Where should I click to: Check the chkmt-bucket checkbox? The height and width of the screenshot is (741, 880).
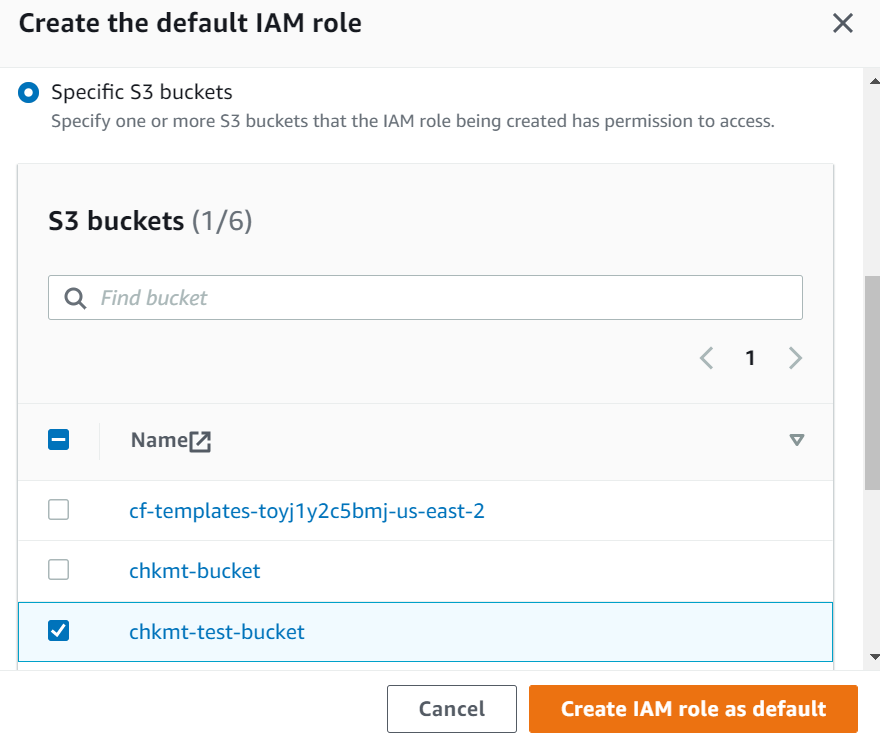[58, 570]
